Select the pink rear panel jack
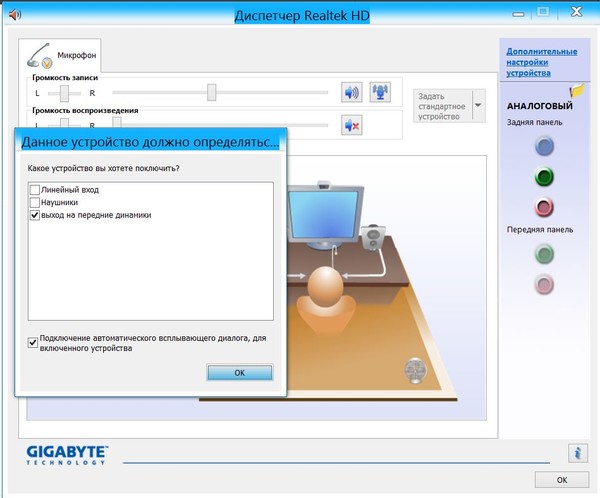Screen dimensions: 600x498 [x=544, y=207]
